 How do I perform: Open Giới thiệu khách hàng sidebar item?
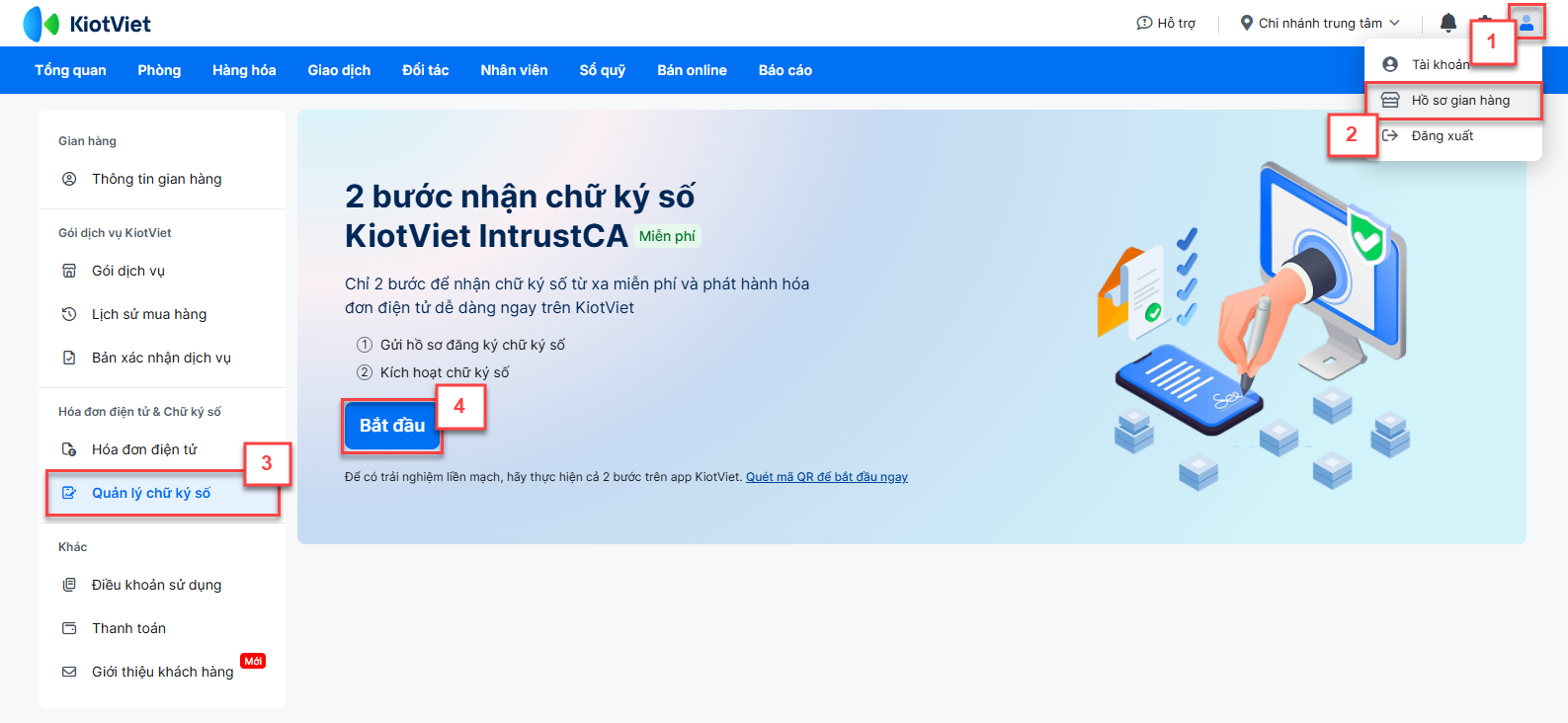click(x=162, y=672)
